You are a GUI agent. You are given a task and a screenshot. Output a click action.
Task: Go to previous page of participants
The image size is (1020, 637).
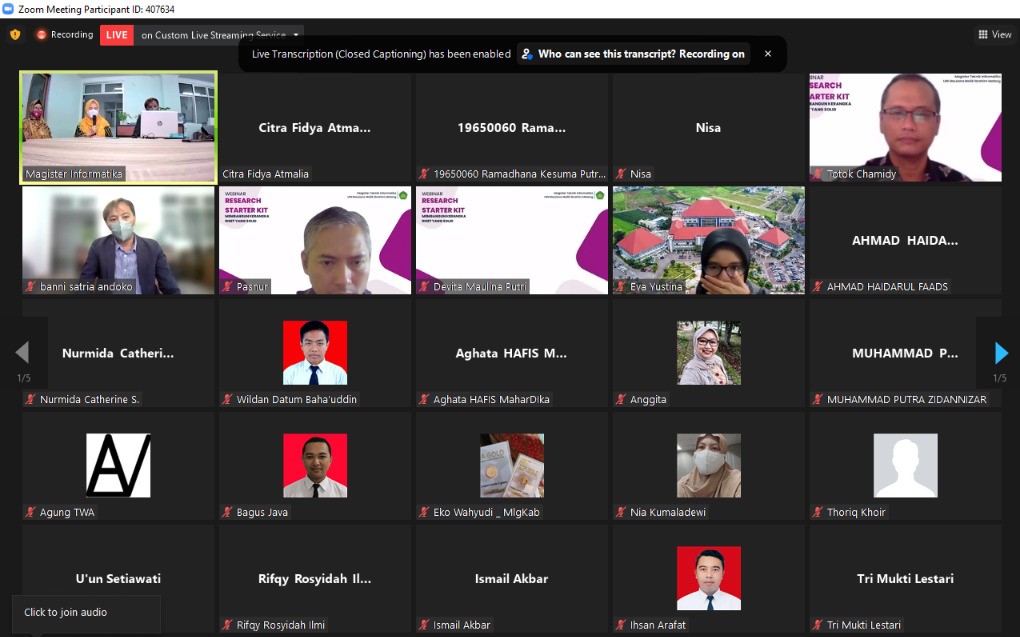(21, 353)
